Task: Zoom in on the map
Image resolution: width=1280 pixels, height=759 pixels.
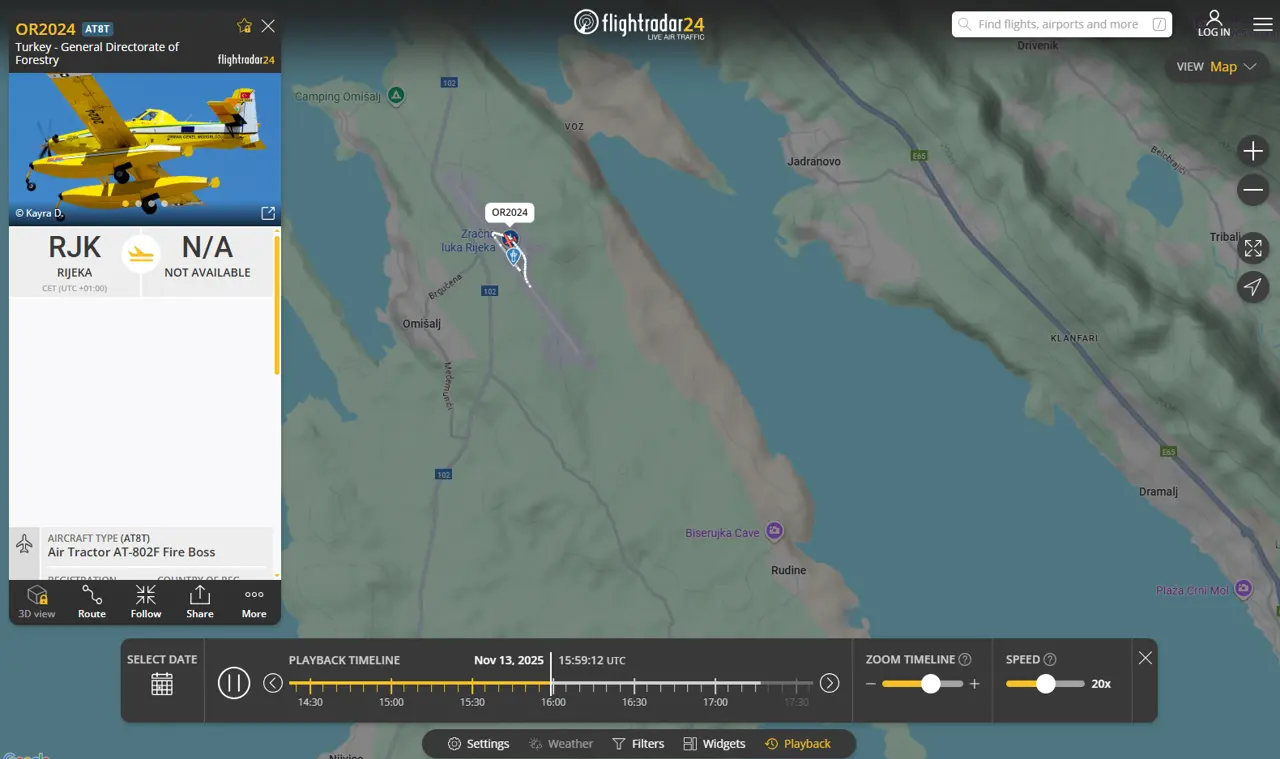Action: (1252, 151)
